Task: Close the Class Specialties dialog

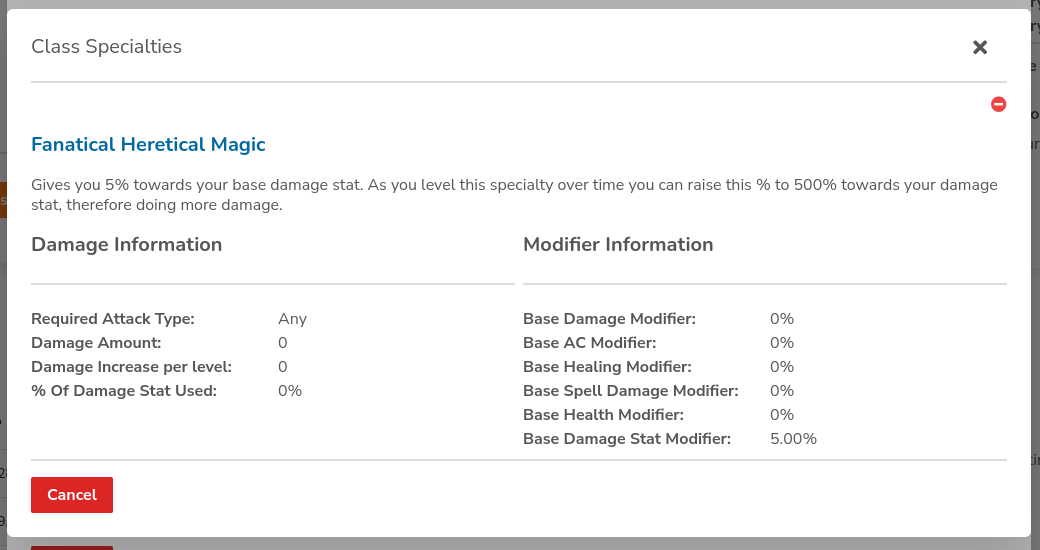Action: (x=980, y=47)
